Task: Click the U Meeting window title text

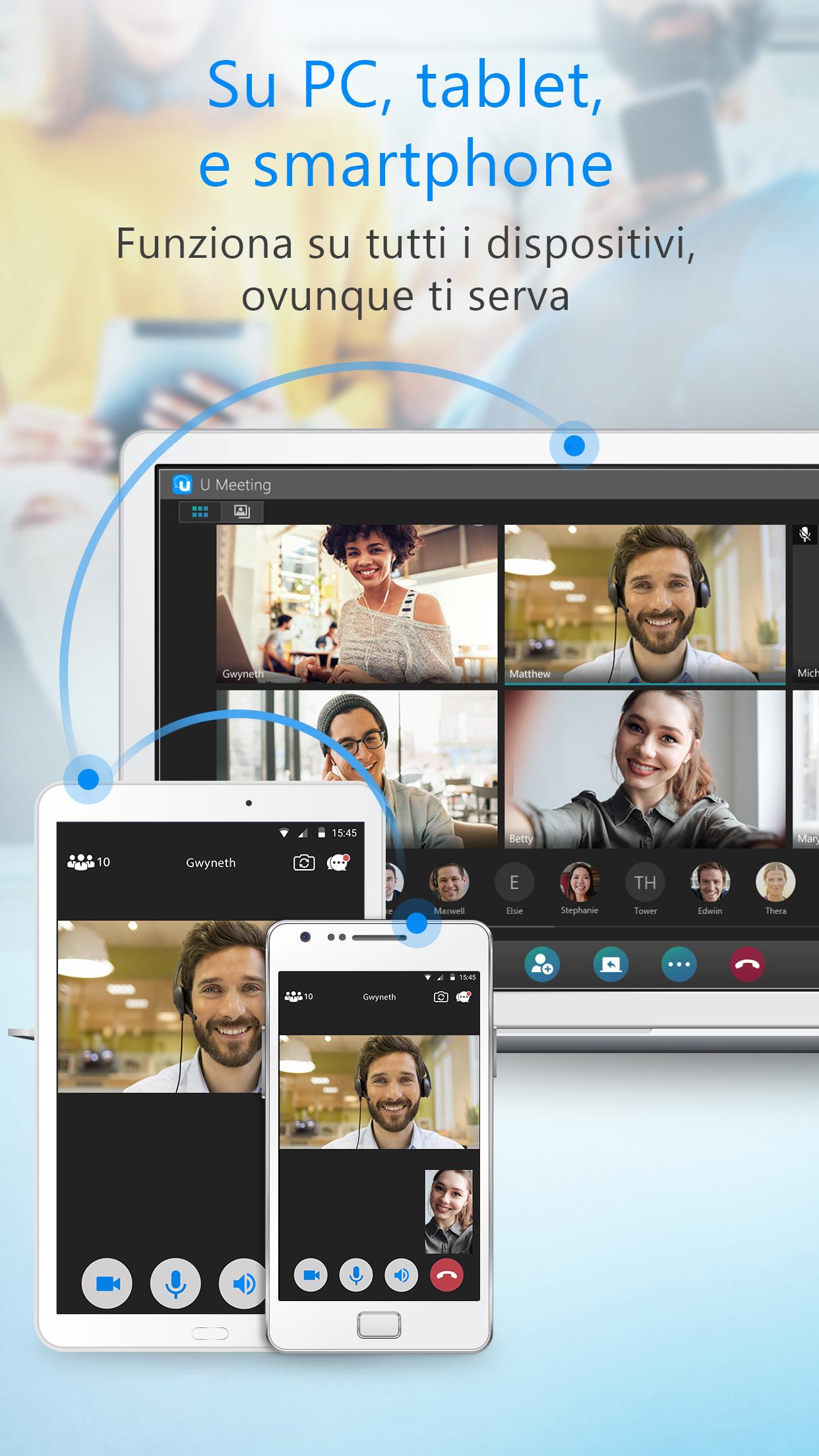Action: (235, 485)
